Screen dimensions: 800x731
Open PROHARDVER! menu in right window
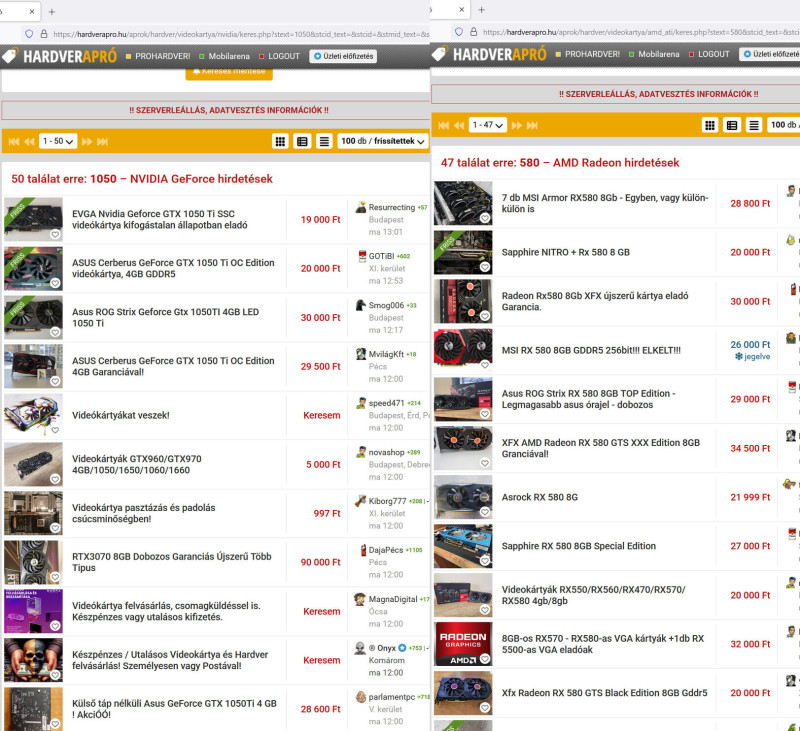(x=588, y=54)
